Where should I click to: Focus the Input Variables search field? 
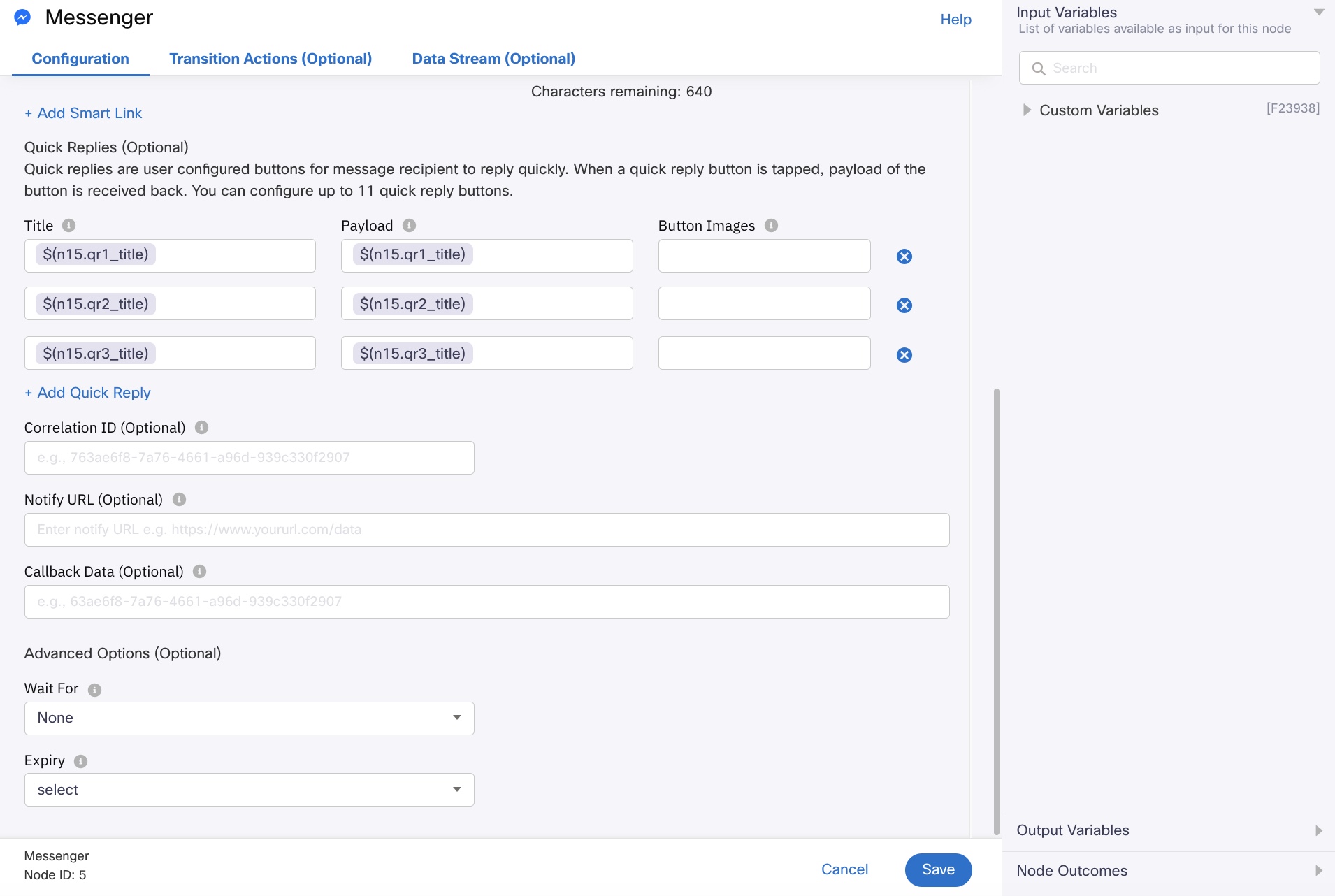1169,68
